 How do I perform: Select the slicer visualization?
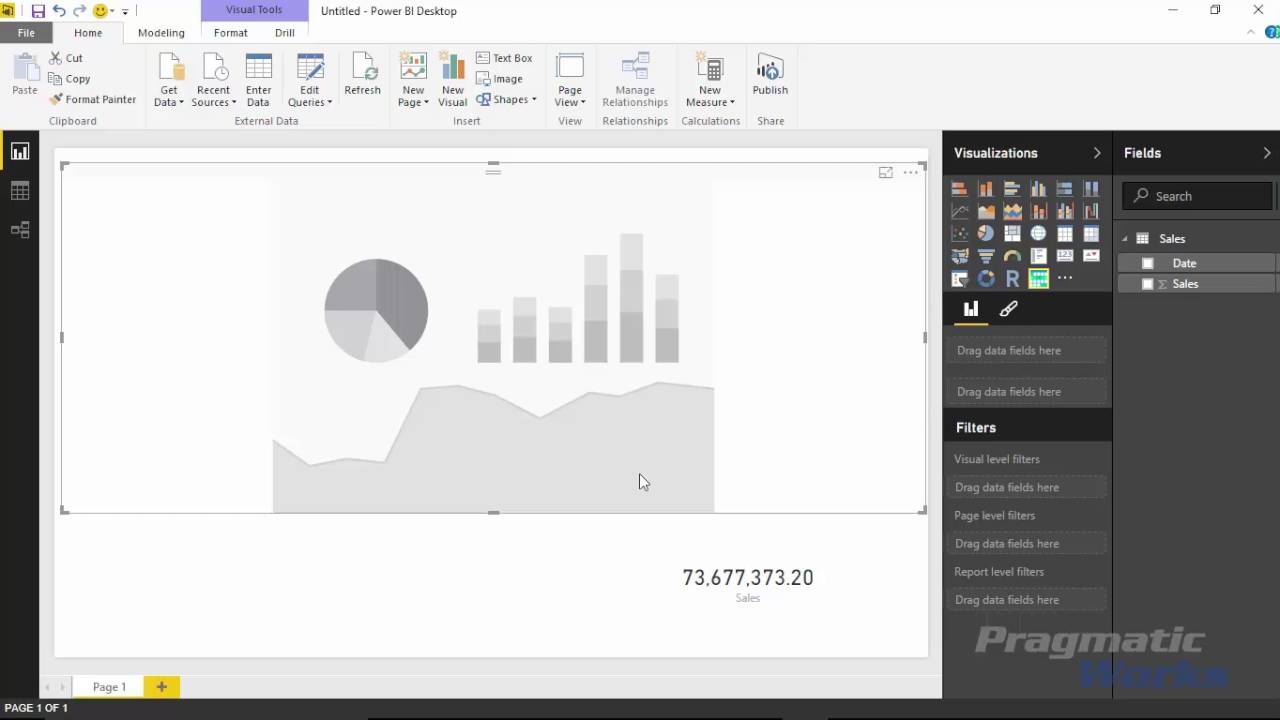[960, 279]
